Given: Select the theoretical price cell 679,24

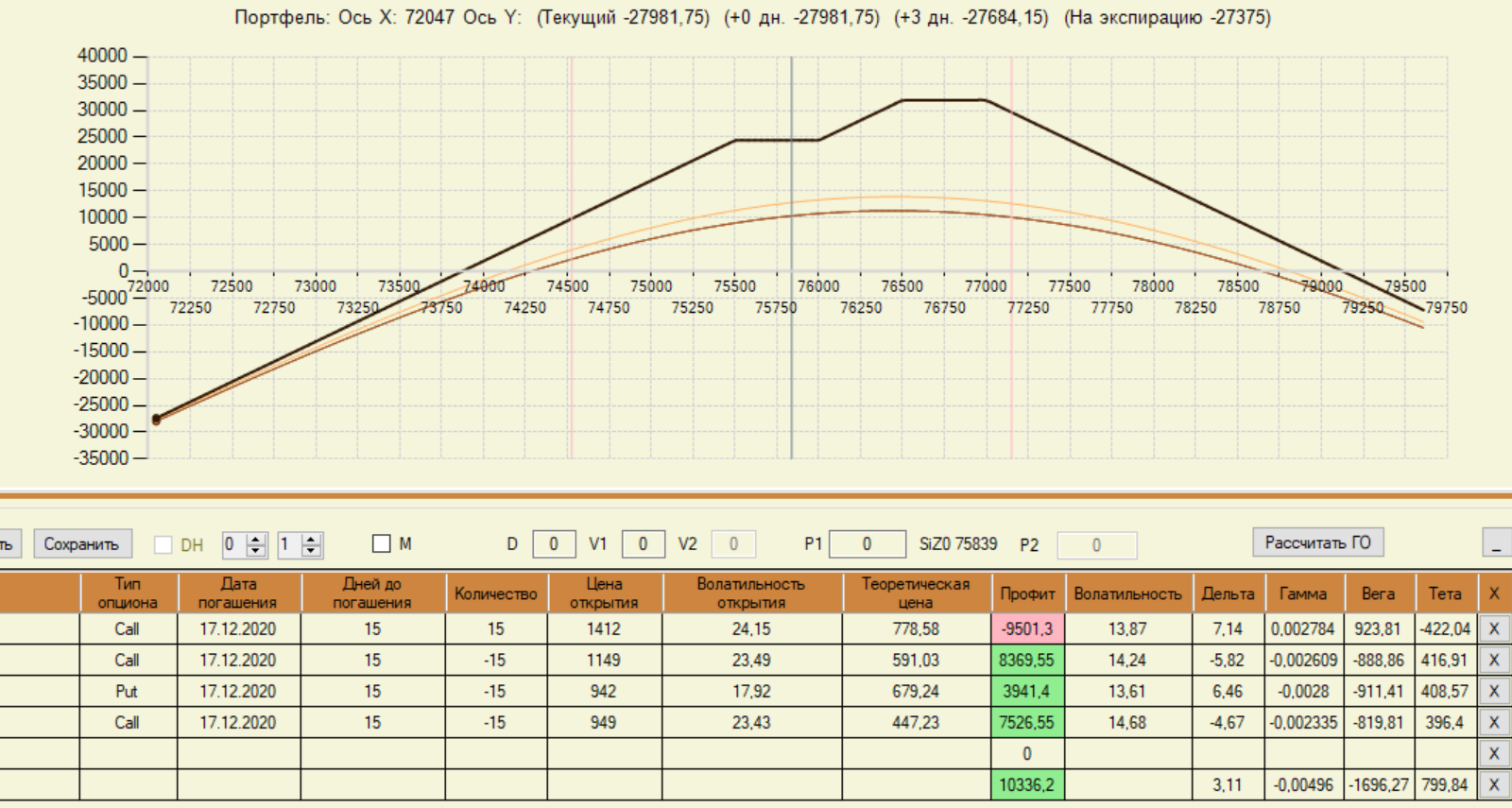Looking at the screenshot, I should tap(916, 691).
